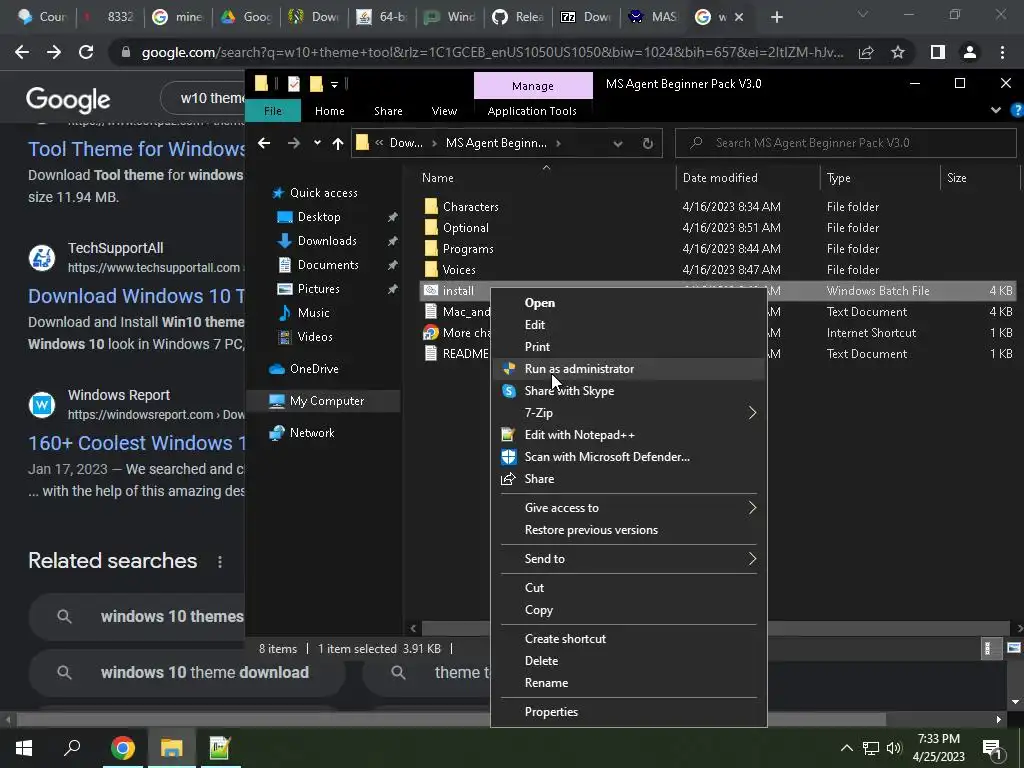Select Quick access in the sidebar
This screenshot has width=1024, height=768.
(323, 193)
